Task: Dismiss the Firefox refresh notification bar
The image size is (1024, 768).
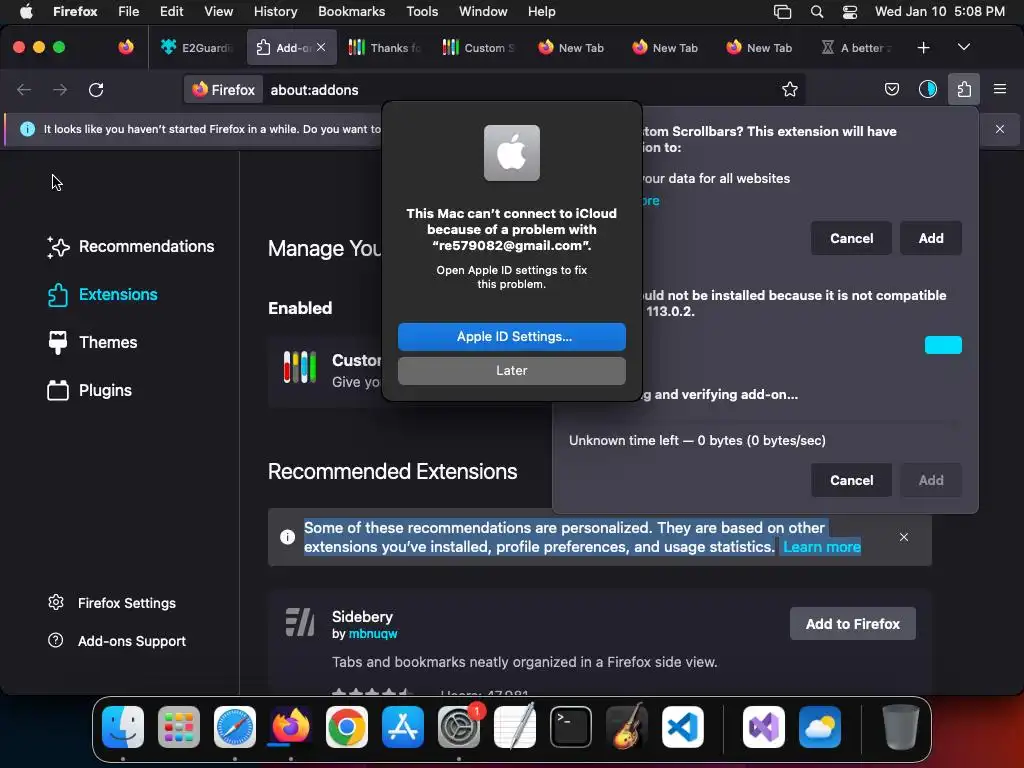Action: (x=1000, y=129)
